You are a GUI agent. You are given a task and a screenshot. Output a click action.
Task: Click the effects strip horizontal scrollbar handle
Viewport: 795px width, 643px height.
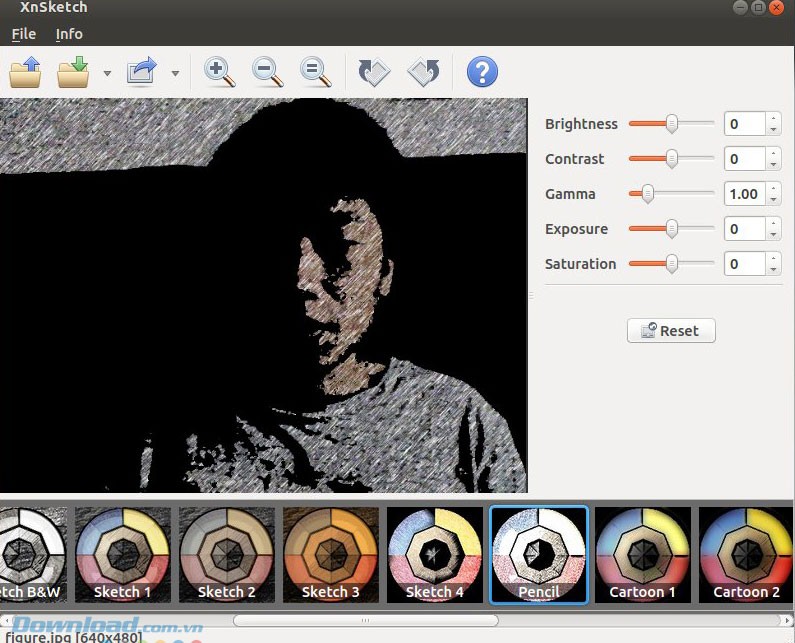click(366, 620)
